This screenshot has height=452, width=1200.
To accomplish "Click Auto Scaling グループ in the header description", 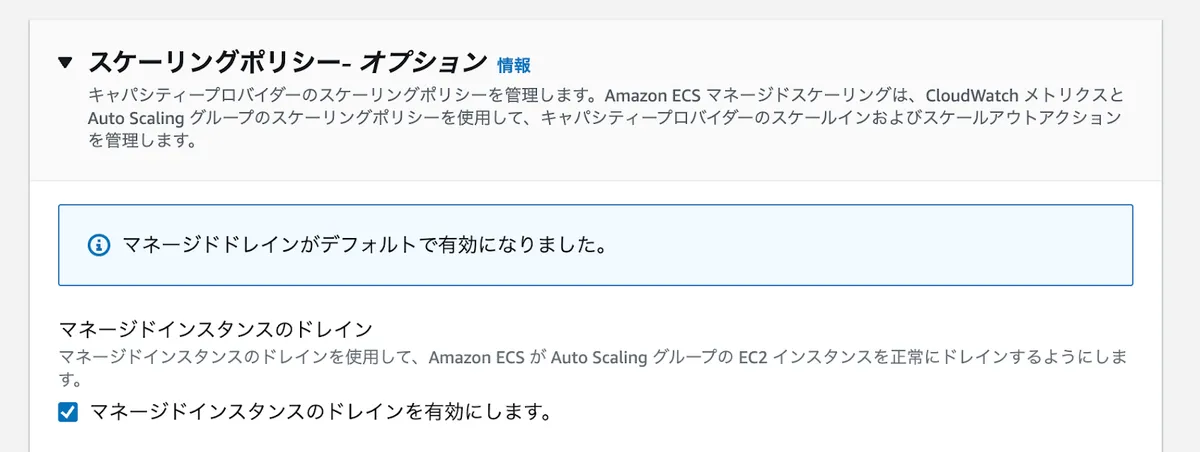I will (x=173, y=119).
